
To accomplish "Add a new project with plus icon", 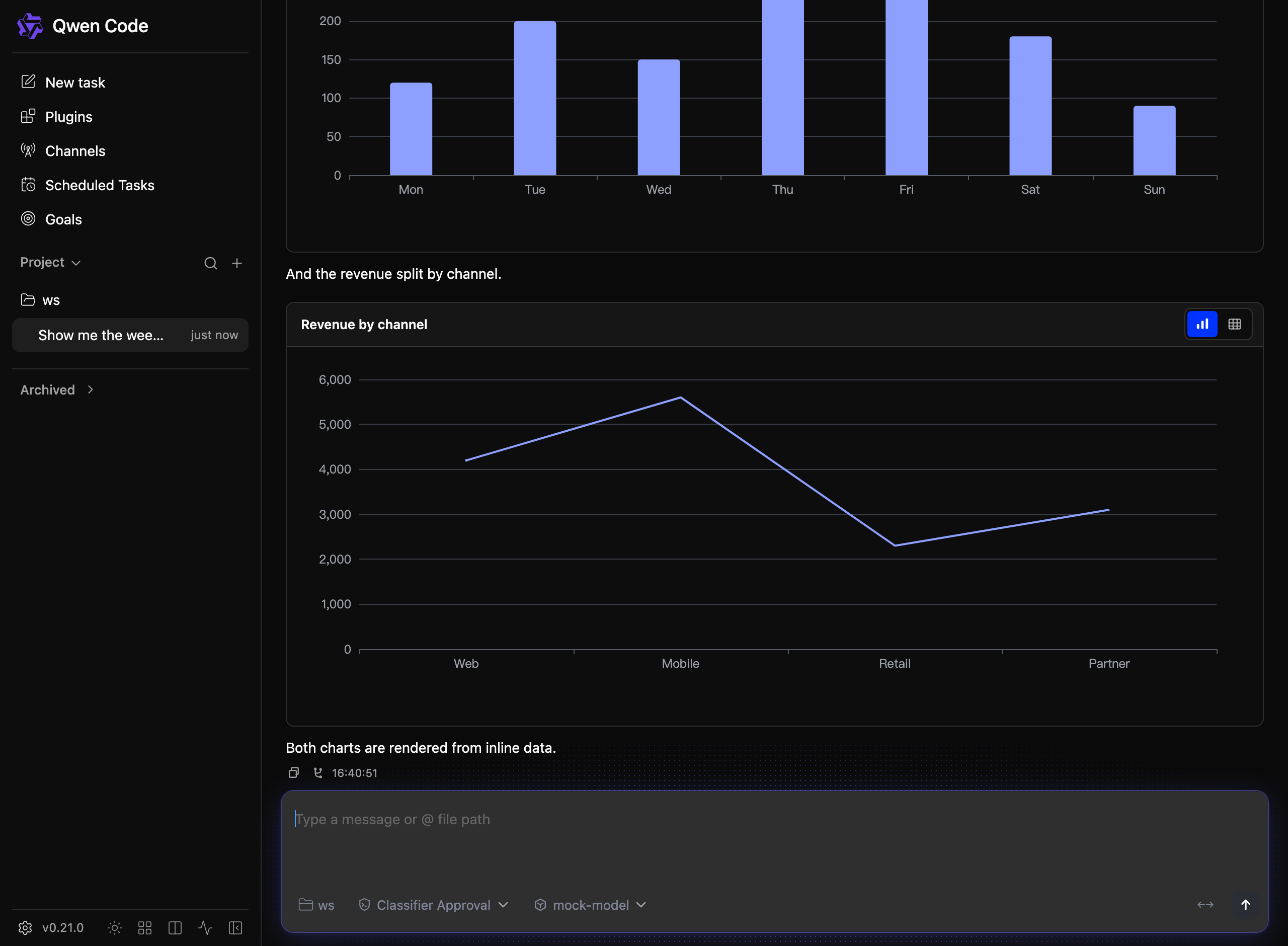I will [237, 263].
